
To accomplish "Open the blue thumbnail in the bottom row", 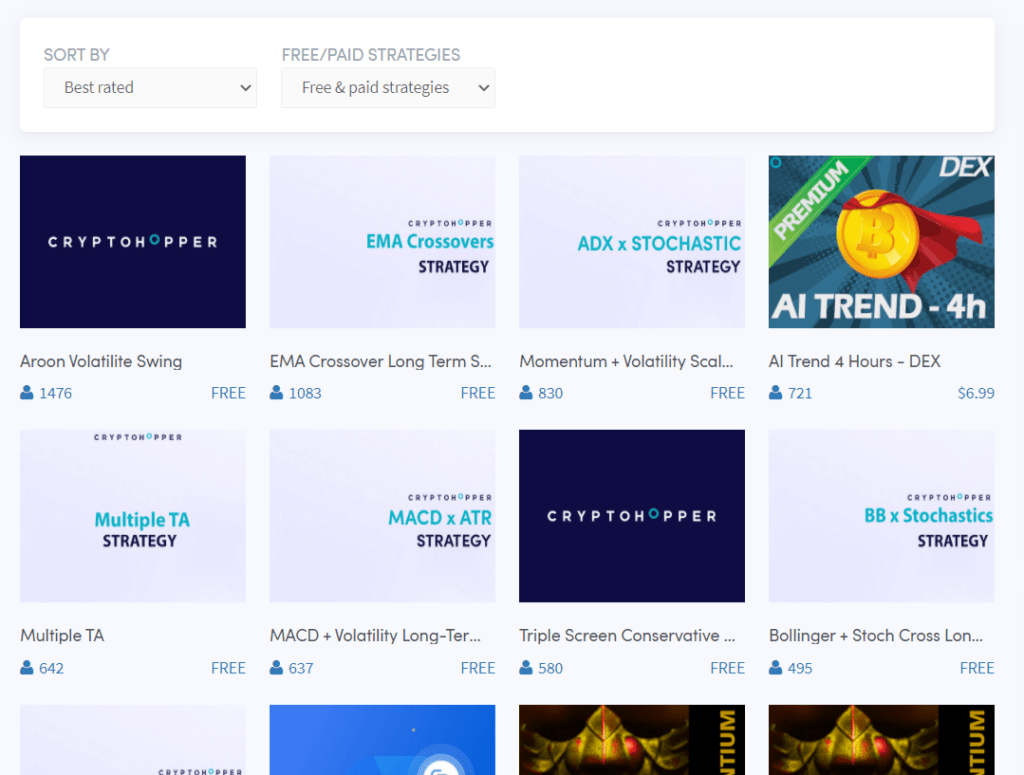I will pyautogui.click(x=382, y=740).
